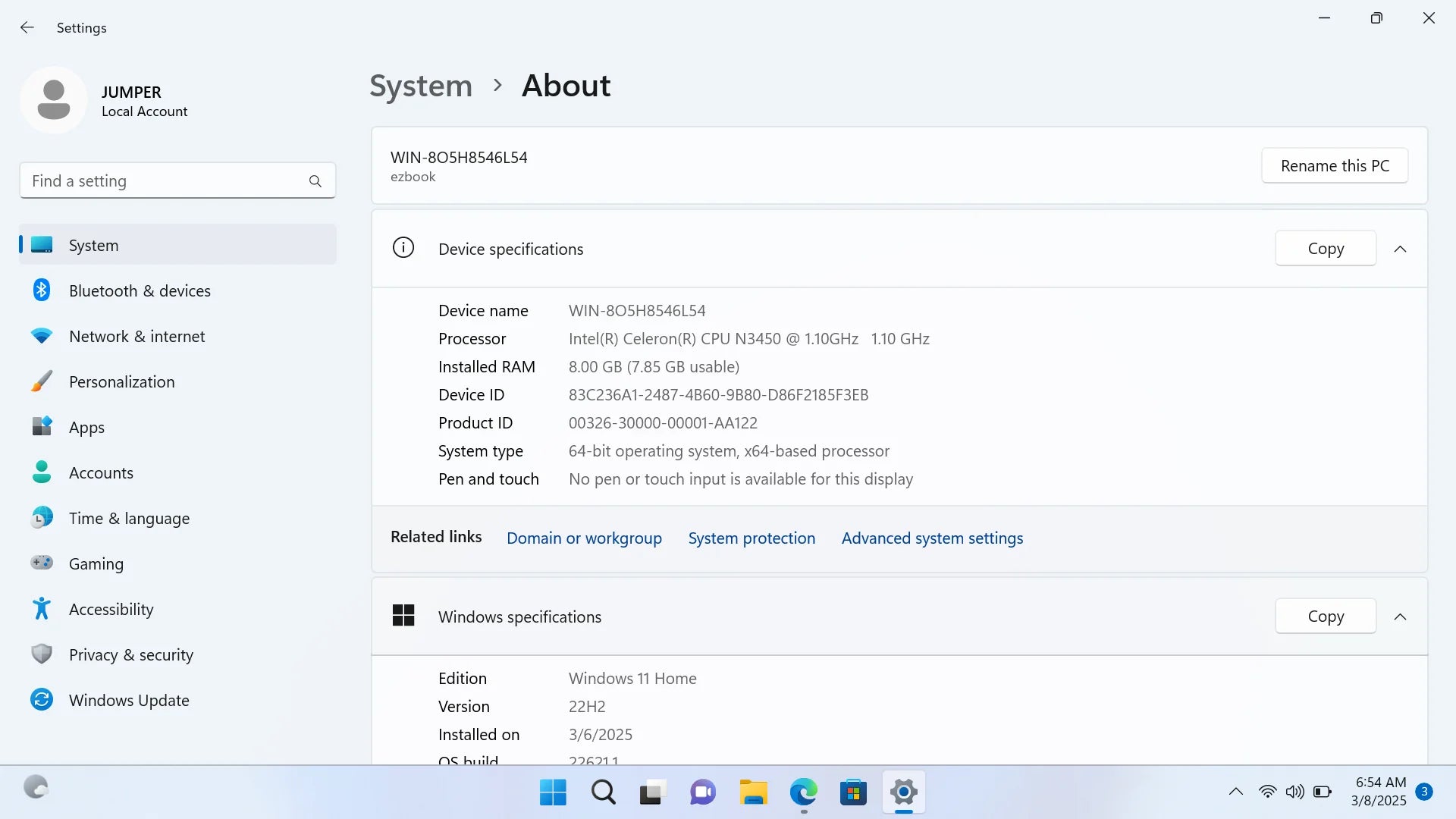Collapse the Device specifications section
The image size is (1456, 819).
[x=1401, y=248]
